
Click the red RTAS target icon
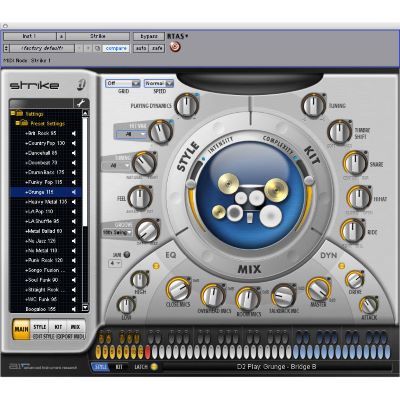(x=175, y=47)
